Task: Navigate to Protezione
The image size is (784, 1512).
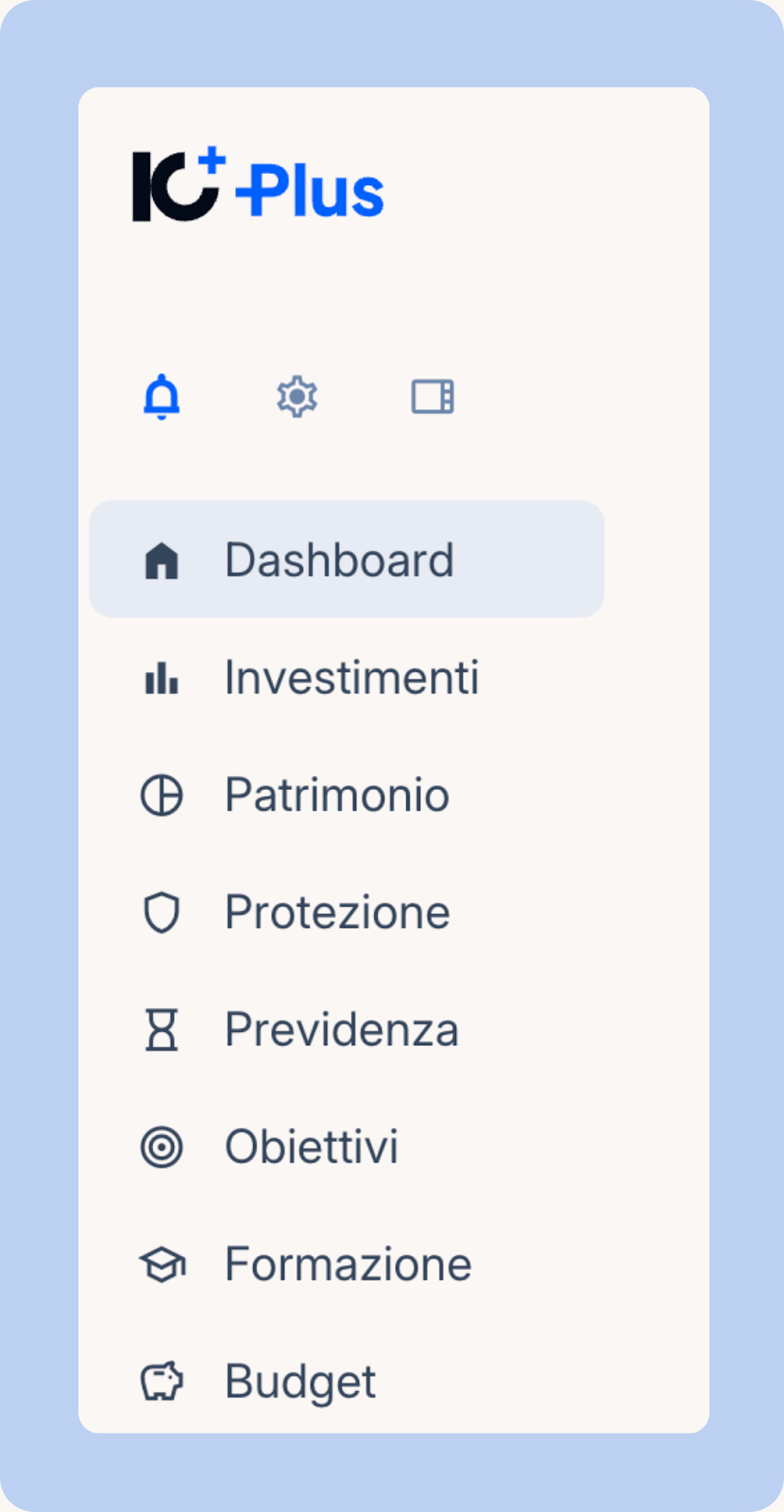Action: click(337, 913)
